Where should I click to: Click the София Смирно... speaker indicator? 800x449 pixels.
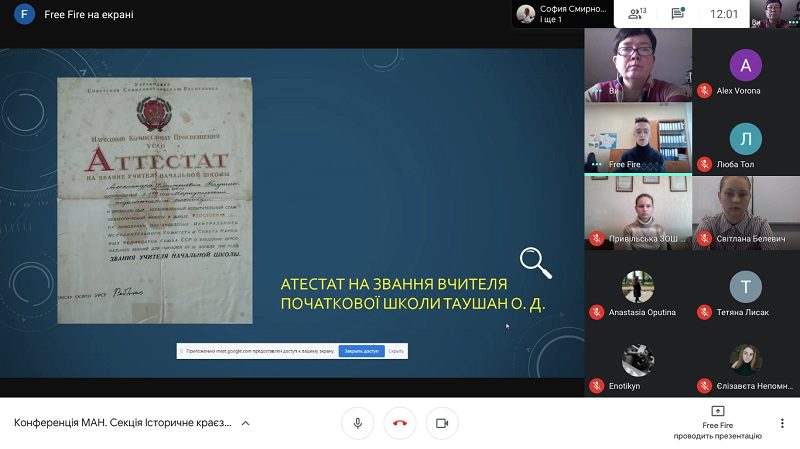pyautogui.click(x=562, y=14)
